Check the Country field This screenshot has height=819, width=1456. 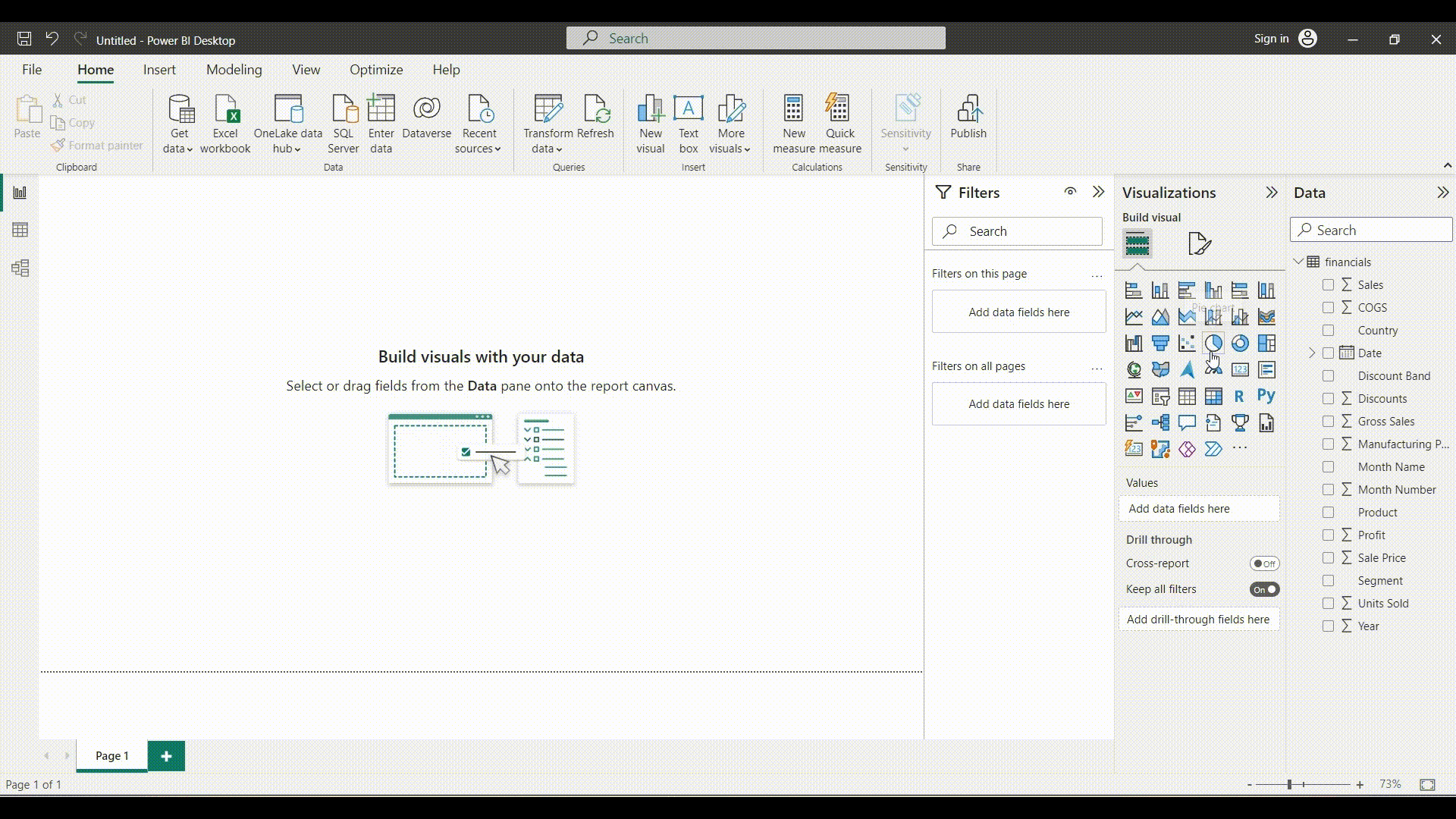(x=1328, y=331)
